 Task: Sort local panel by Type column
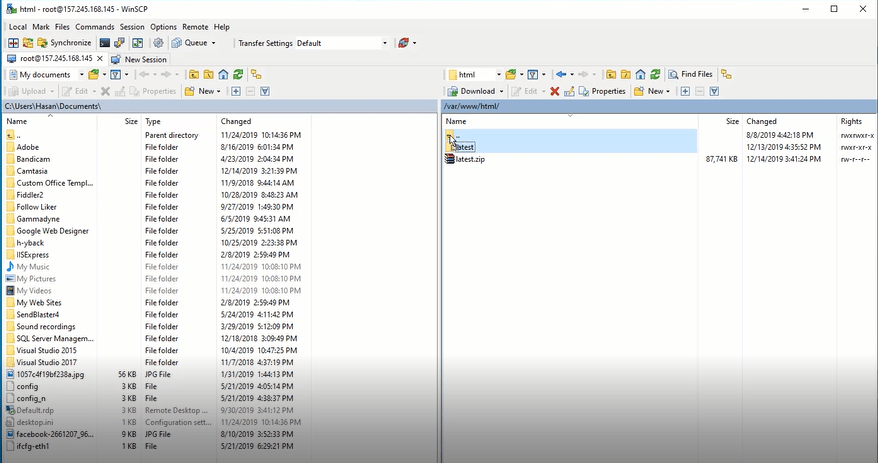(x=179, y=121)
